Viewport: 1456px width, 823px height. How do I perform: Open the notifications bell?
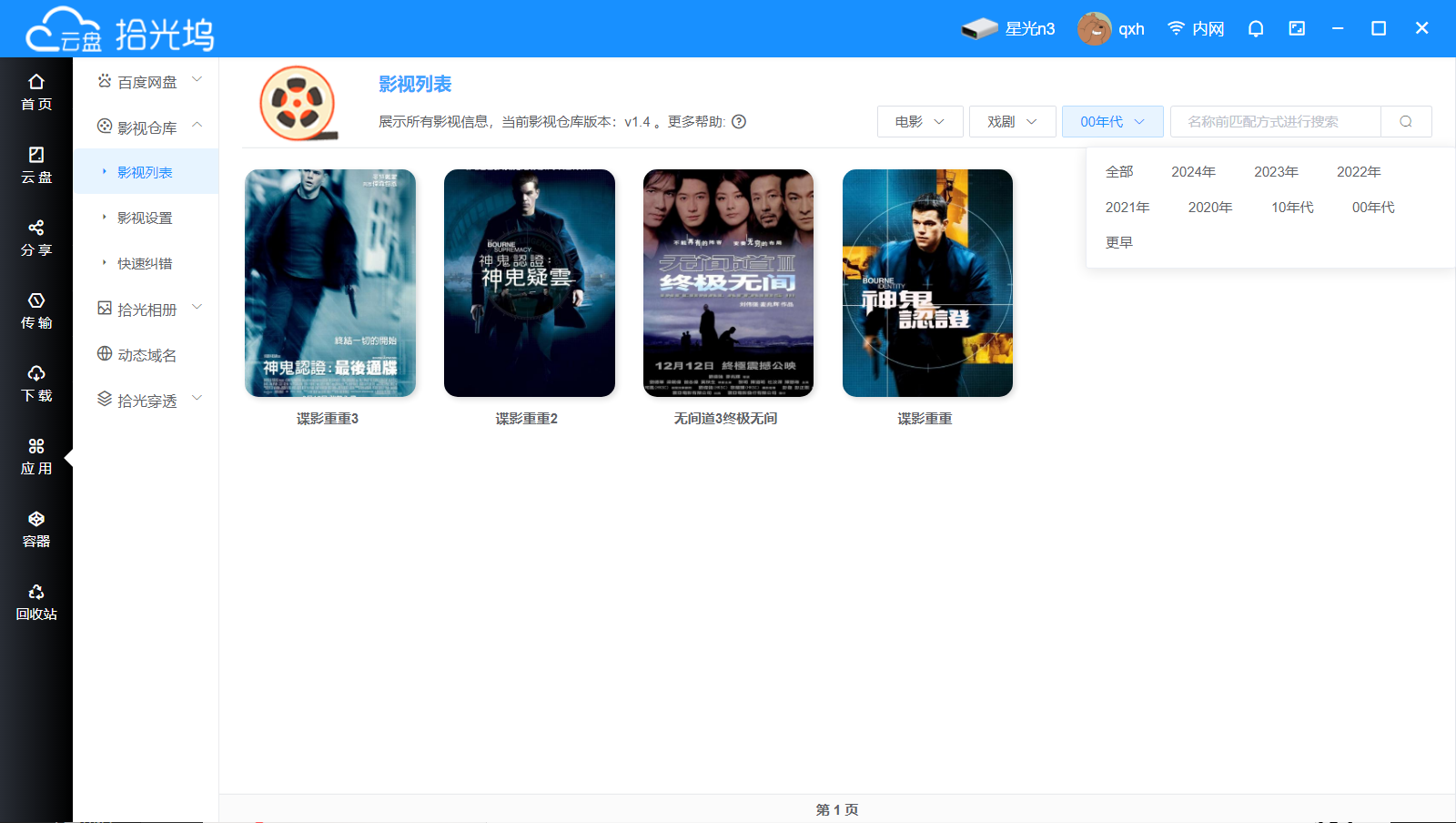tap(1256, 28)
